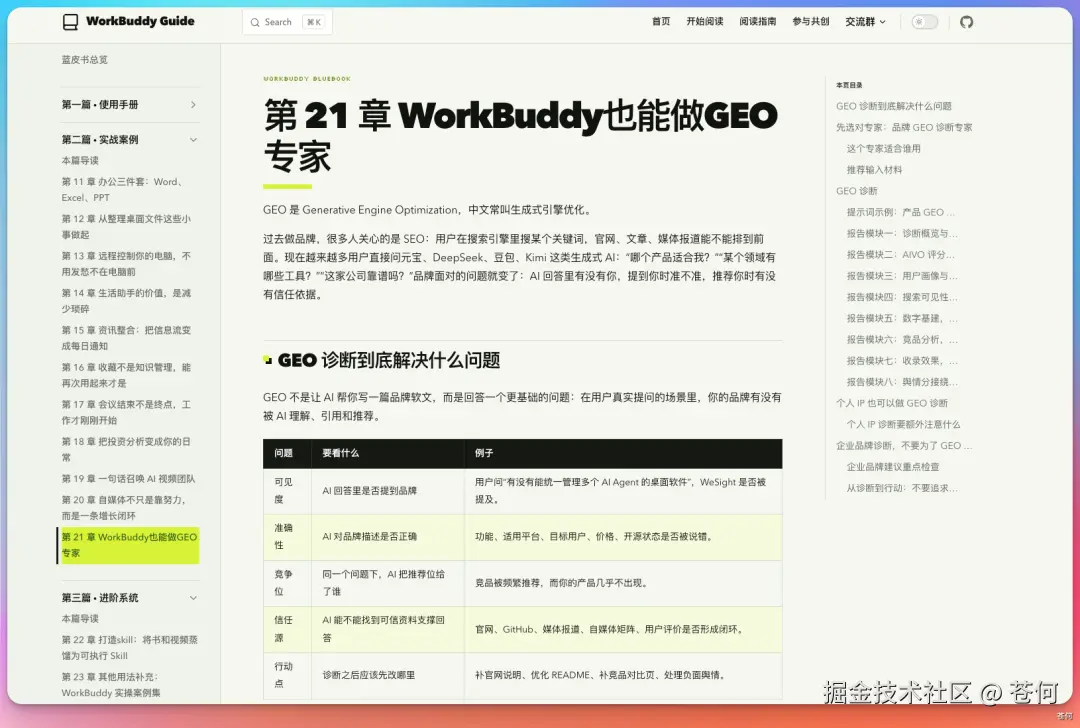Open chapter 第 20 章 自媒体不只是靠努力
1080x728 pixels.
click(124, 508)
